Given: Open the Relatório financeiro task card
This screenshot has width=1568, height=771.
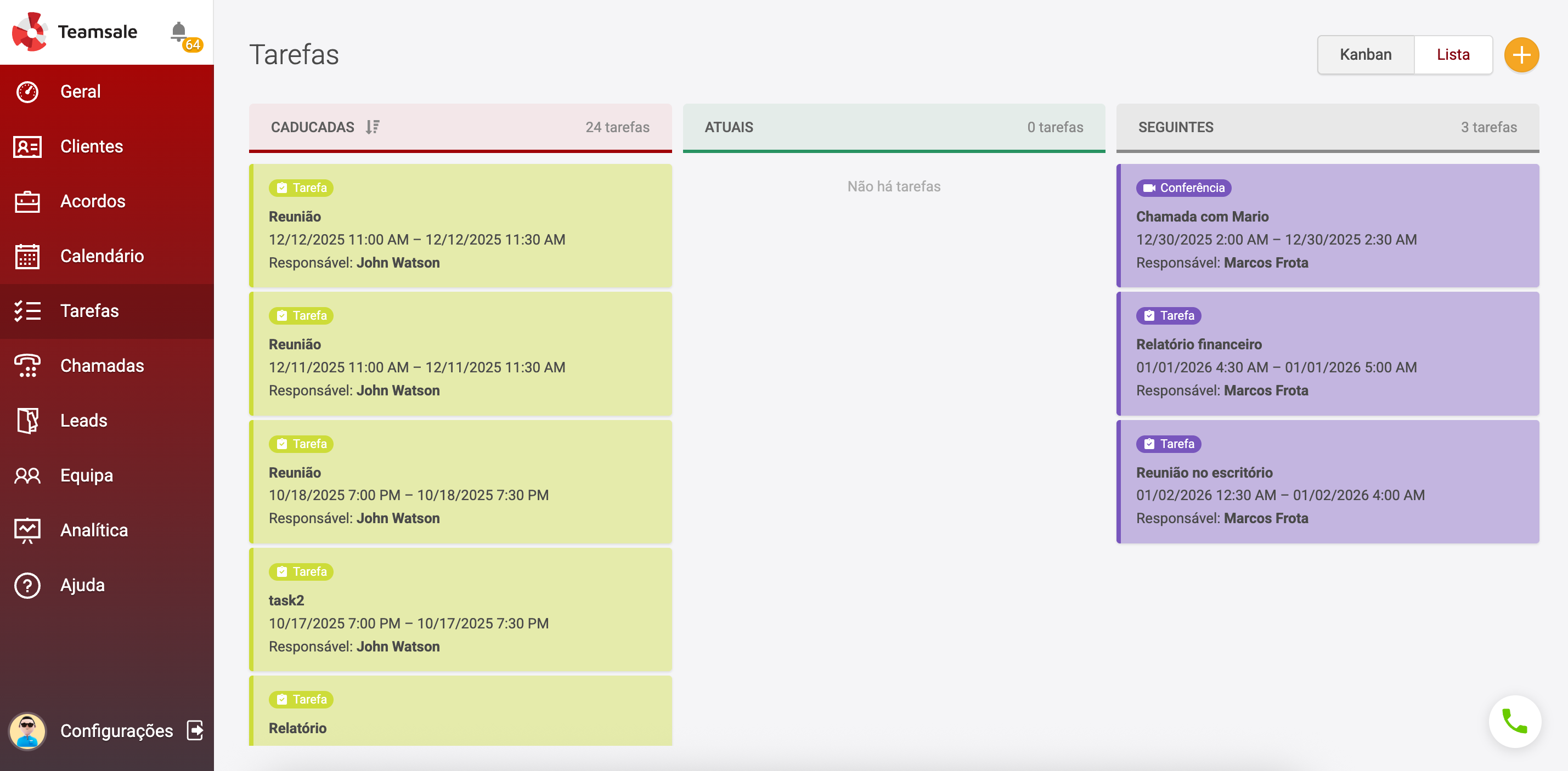Looking at the screenshot, I should (1327, 354).
